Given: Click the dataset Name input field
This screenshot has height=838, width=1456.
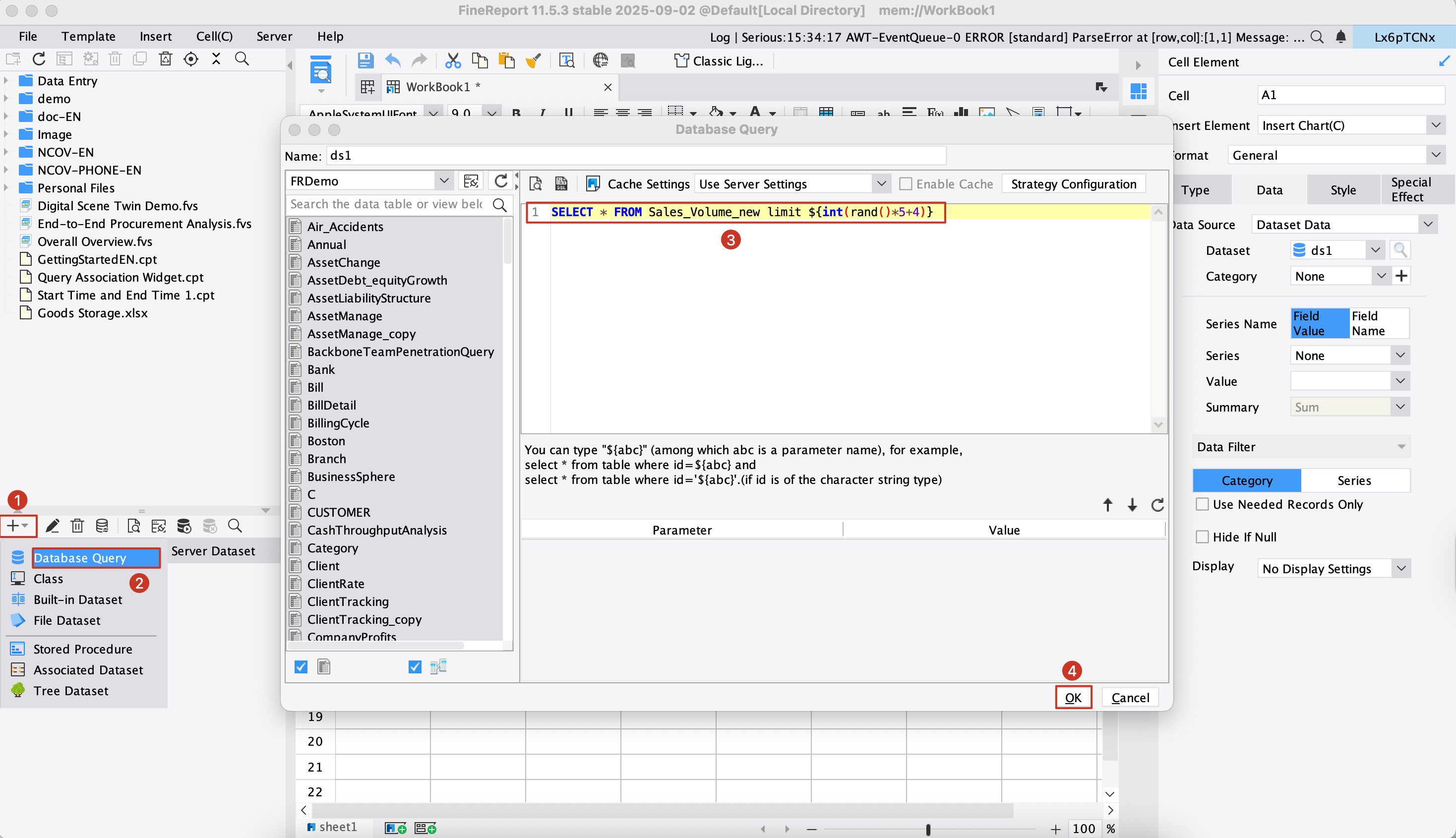Looking at the screenshot, I should [x=636, y=155].
